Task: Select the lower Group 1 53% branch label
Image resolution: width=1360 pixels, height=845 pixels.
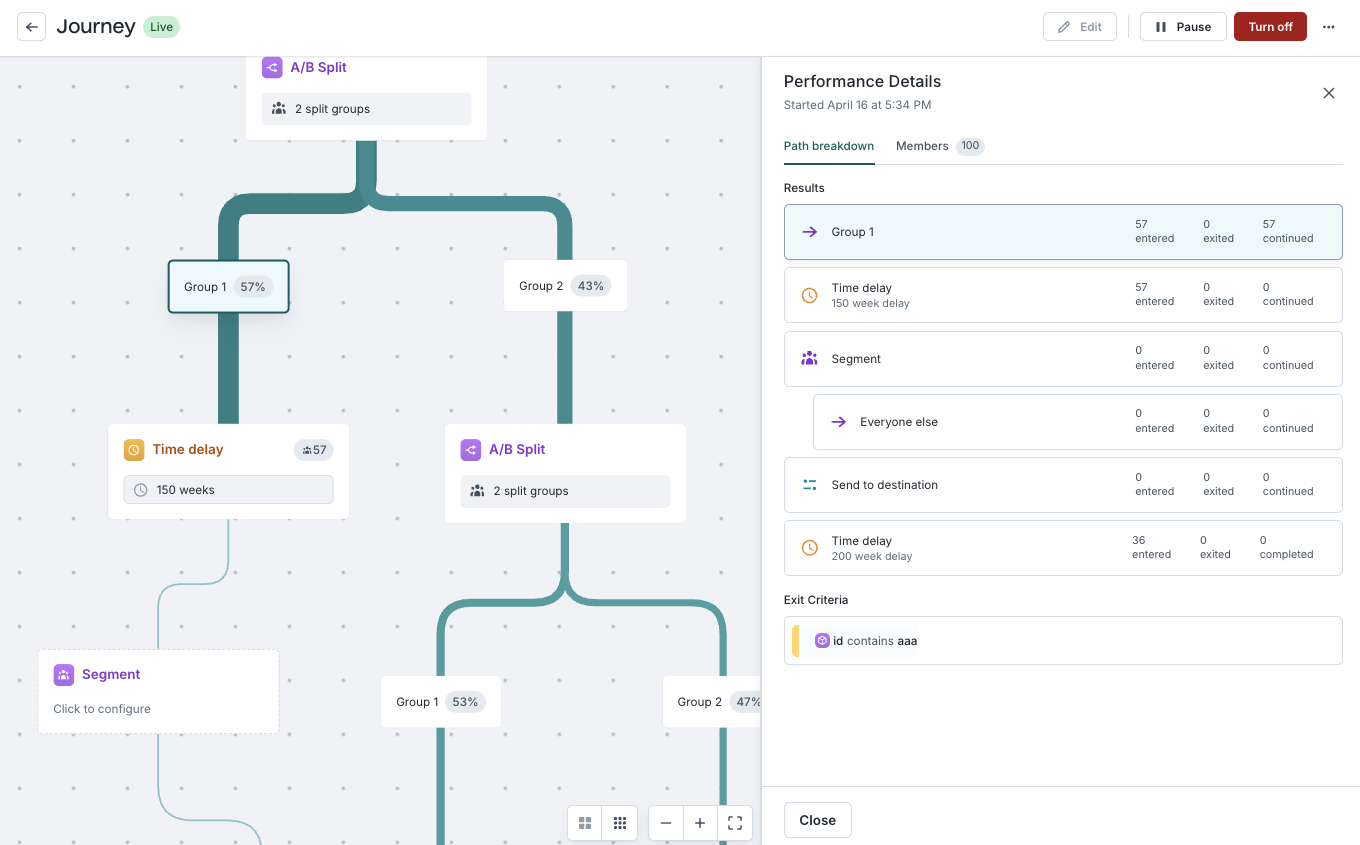Action: 441,702
